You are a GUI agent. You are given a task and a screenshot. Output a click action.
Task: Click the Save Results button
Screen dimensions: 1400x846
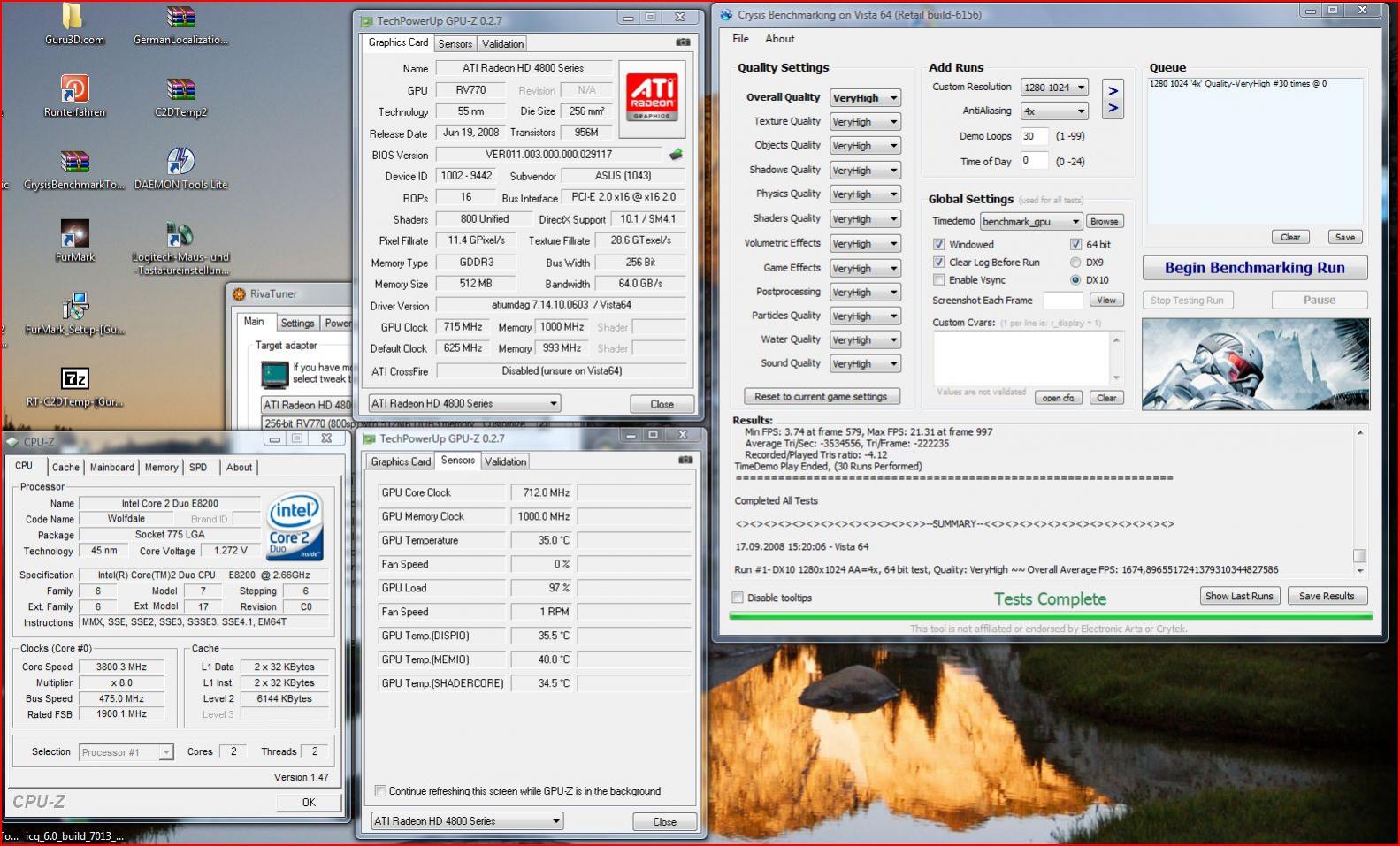coord(1327,596)
